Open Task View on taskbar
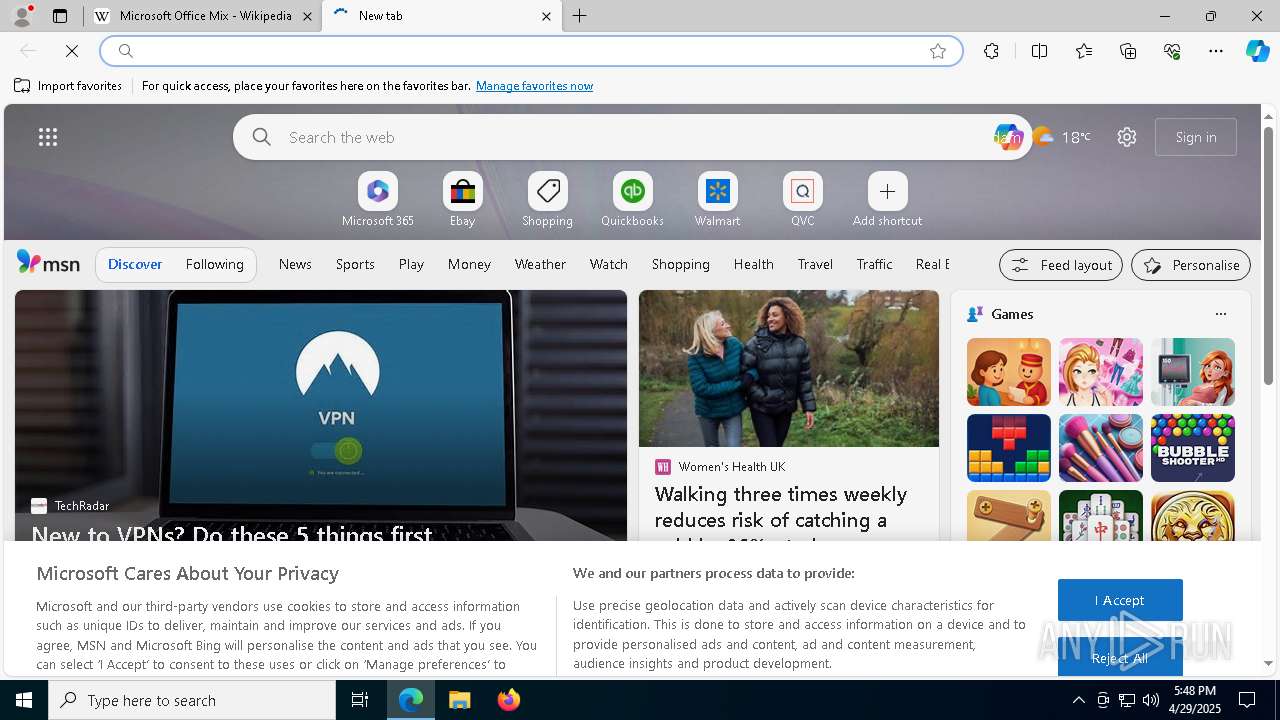The image size is (1280, 720). pyautogui.click(x=360, y=700)
